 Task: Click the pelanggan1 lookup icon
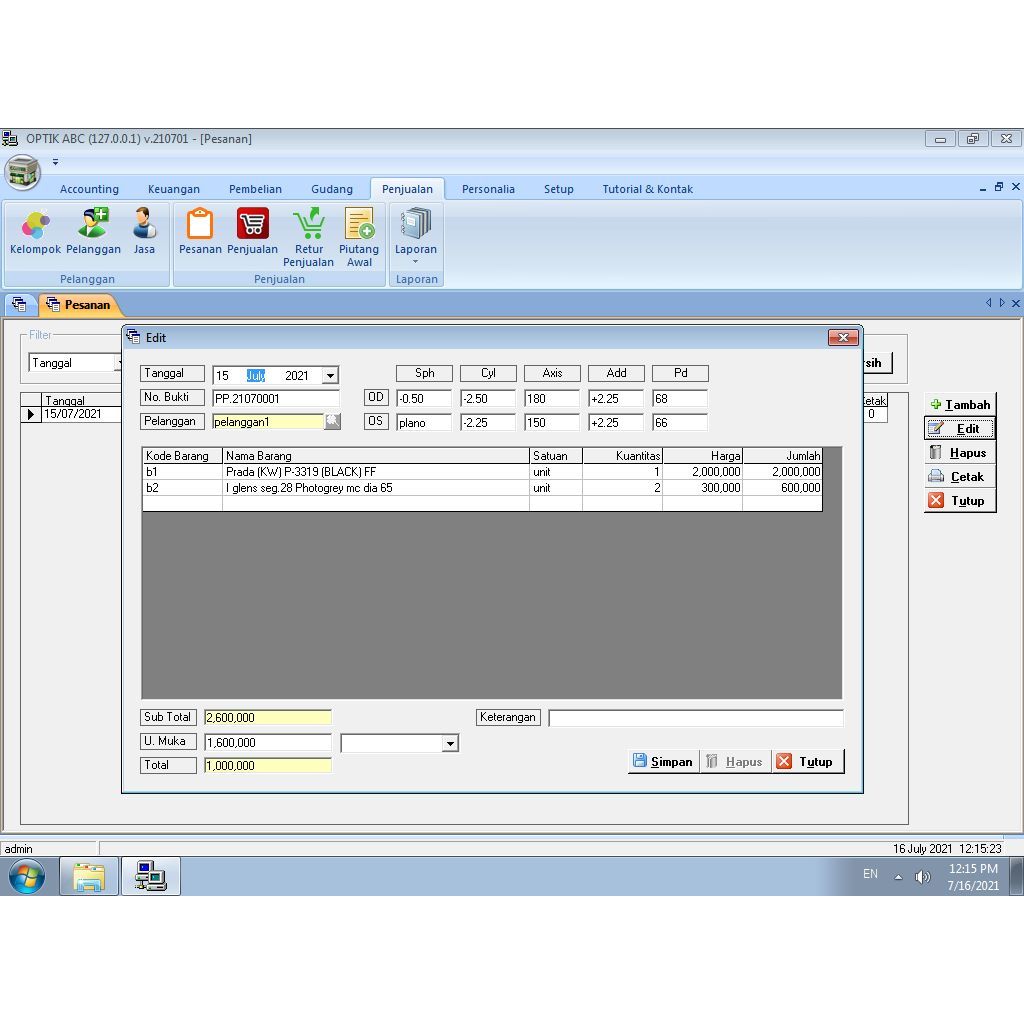(x=333, y=421)
